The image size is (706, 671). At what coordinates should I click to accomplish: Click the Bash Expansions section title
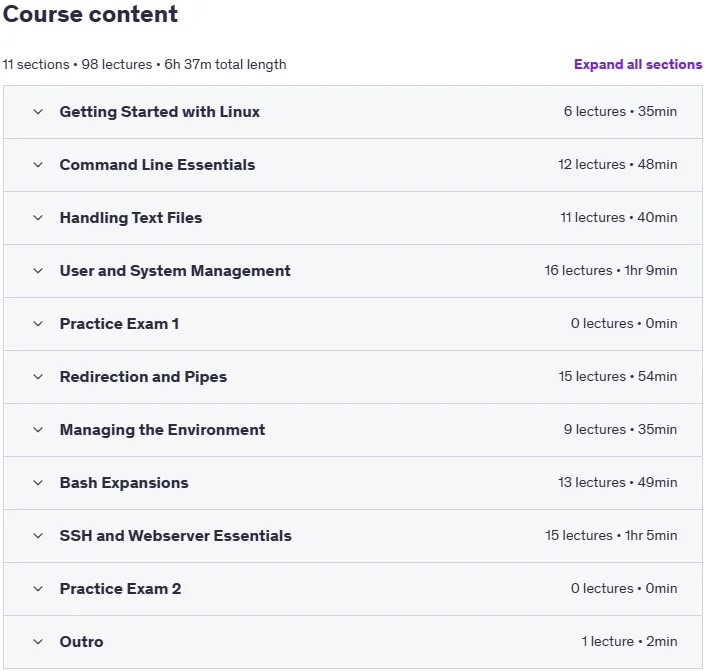pos(124,483)
